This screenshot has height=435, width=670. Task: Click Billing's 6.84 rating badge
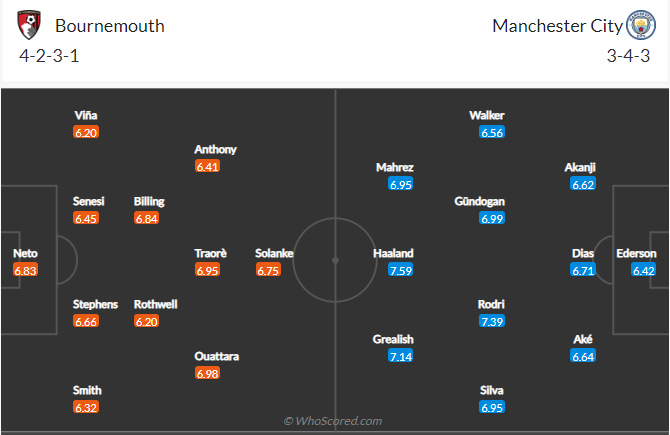click(146, 218)
